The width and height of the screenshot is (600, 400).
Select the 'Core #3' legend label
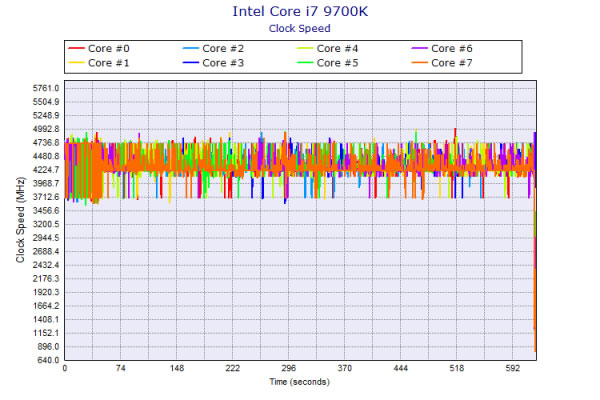(x=223, y=63)
